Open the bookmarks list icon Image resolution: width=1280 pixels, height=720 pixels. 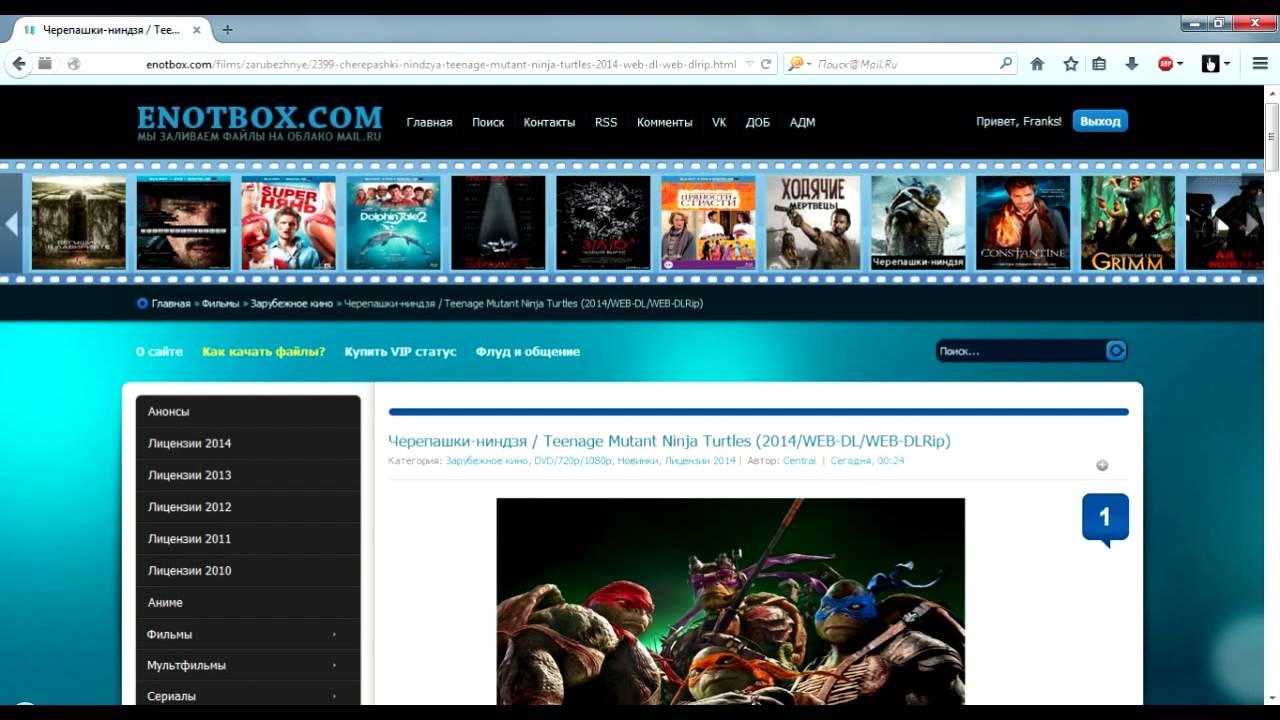point(1099,64)
